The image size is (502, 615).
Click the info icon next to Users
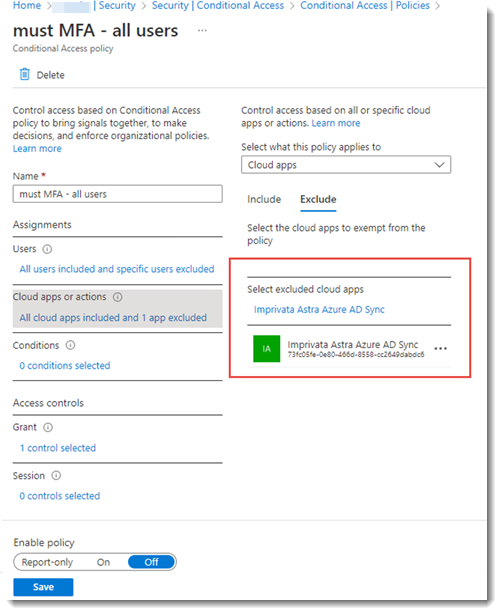[x=47, y=249]
